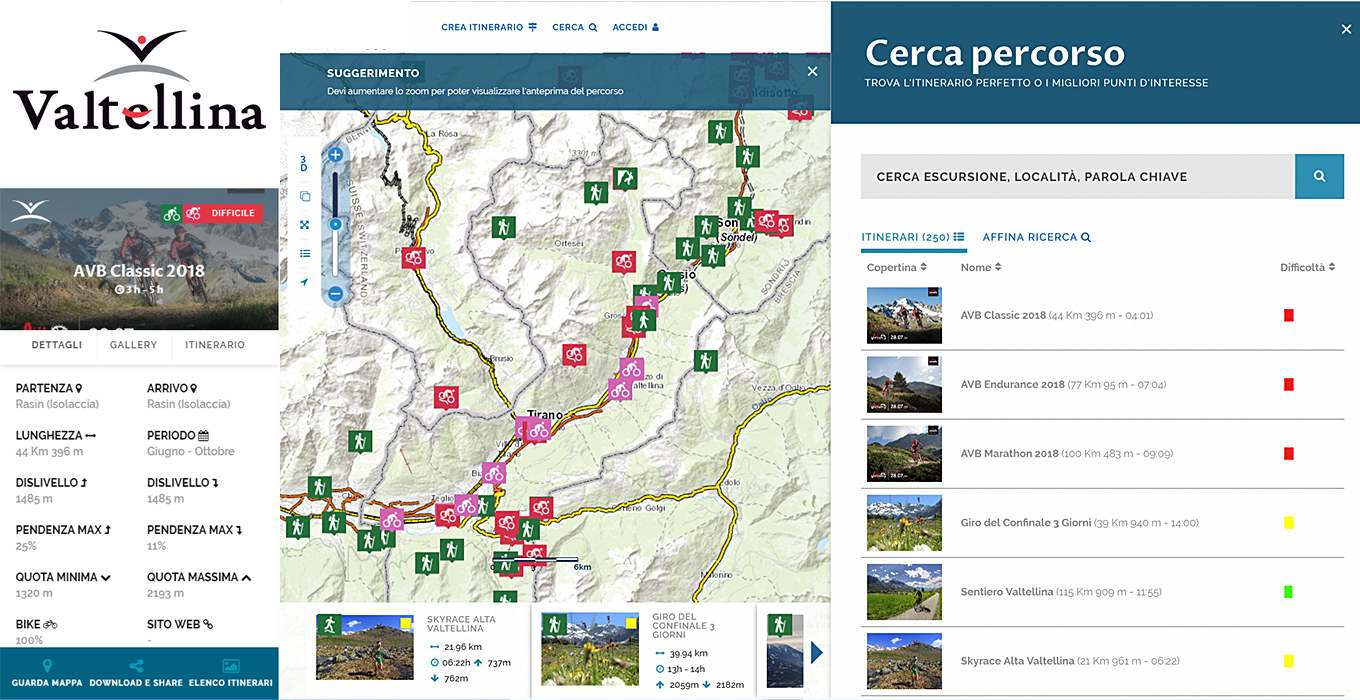Viewport: 1360px width, 700px height.
Task: Toggle the 3D map view
Action: tap(304, 163)
